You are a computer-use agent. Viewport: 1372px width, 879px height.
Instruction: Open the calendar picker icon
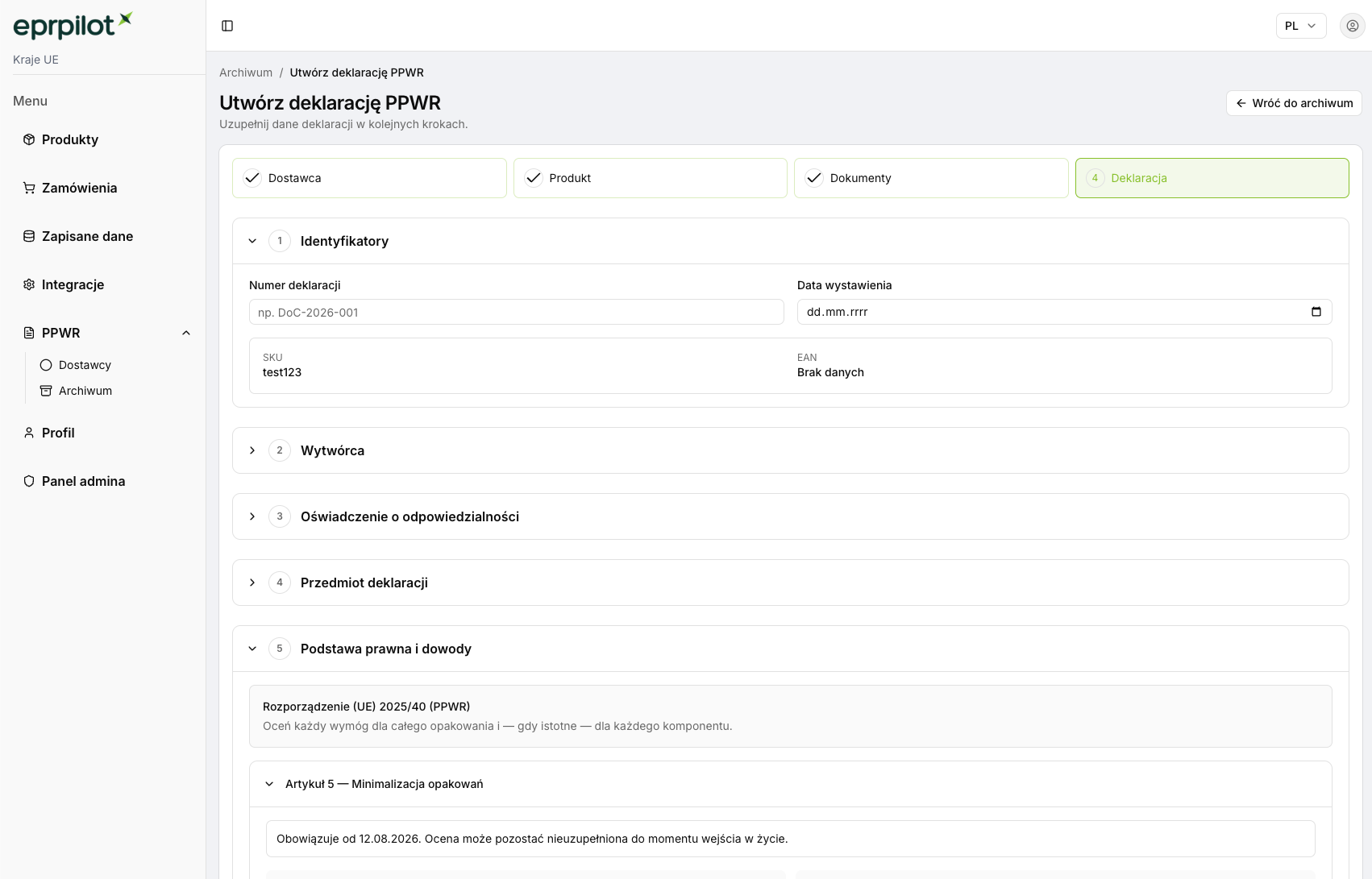click(x=1316, y=312)
